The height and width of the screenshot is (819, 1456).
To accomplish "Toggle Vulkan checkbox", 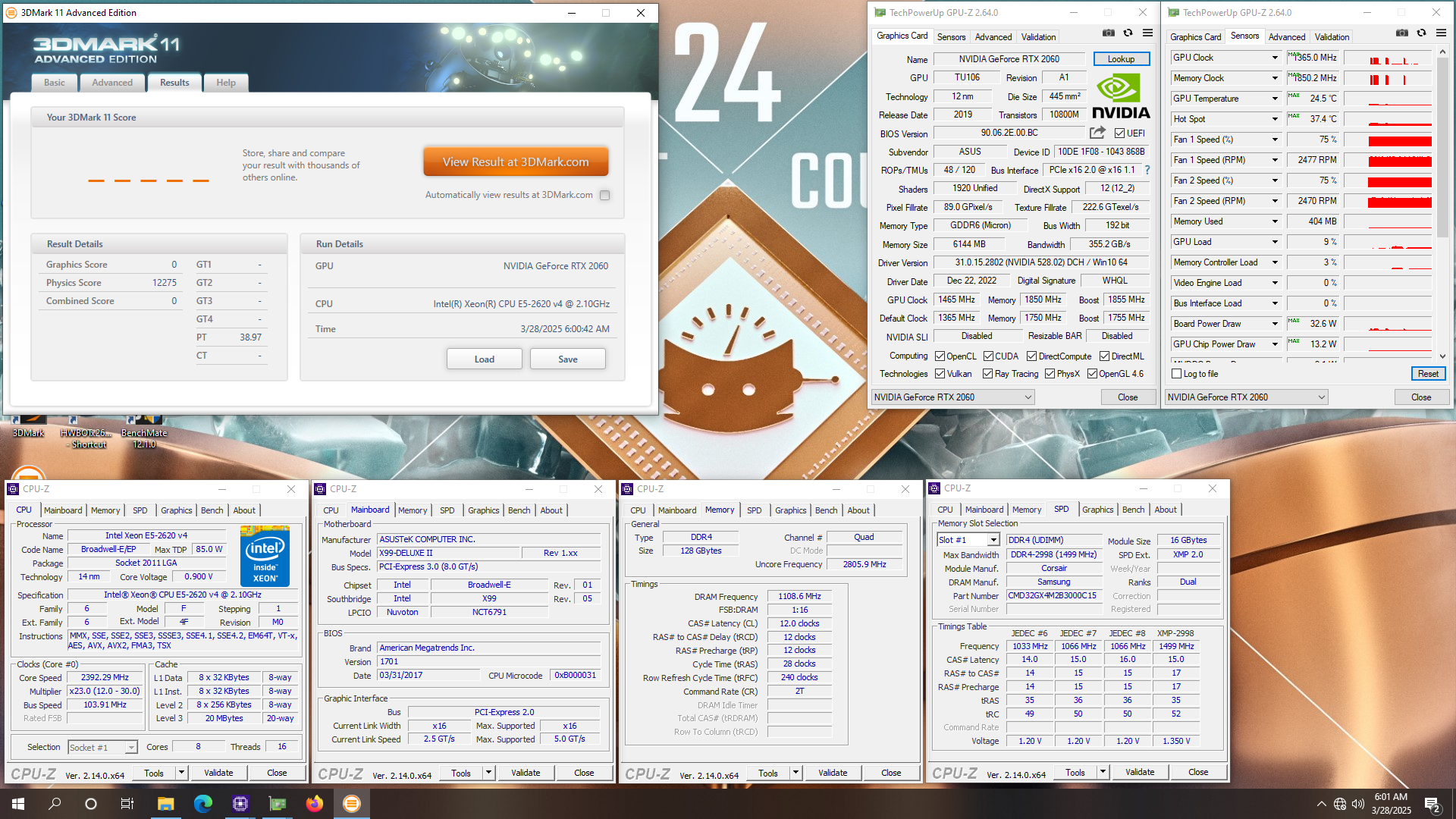I will pyautogui.click(x=940, y=374).
